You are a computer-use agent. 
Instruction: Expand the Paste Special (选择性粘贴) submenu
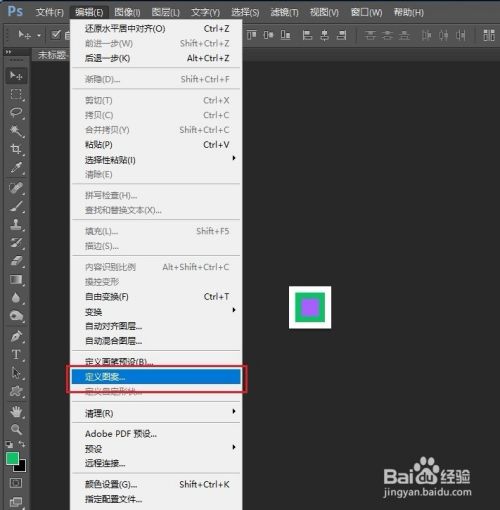[x=234, y=158]
